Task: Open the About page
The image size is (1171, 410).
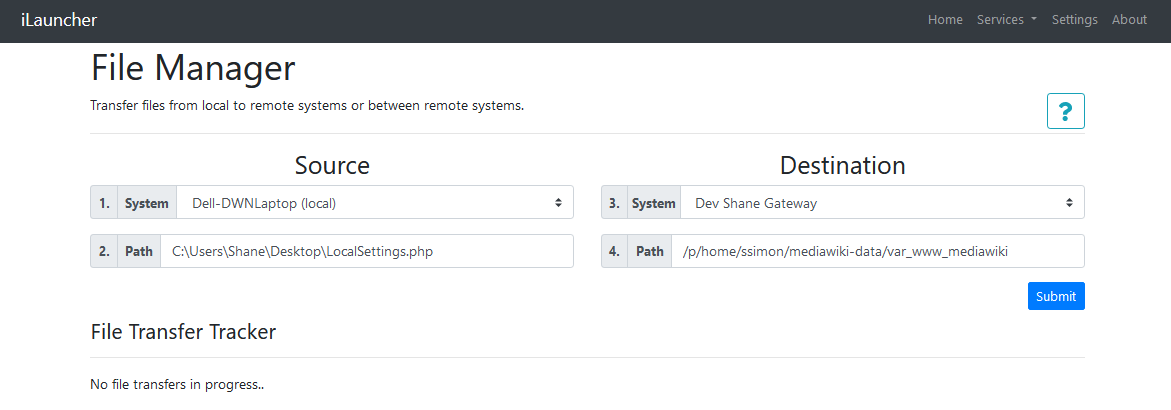Action: (1129, 20)
